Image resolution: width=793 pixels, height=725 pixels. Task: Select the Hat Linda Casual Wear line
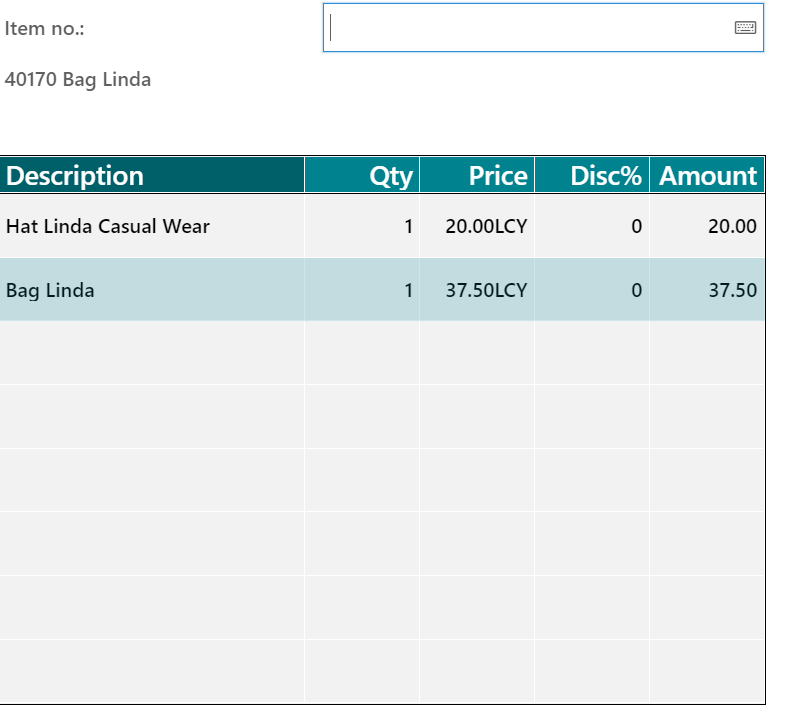(x=108, y=227)
